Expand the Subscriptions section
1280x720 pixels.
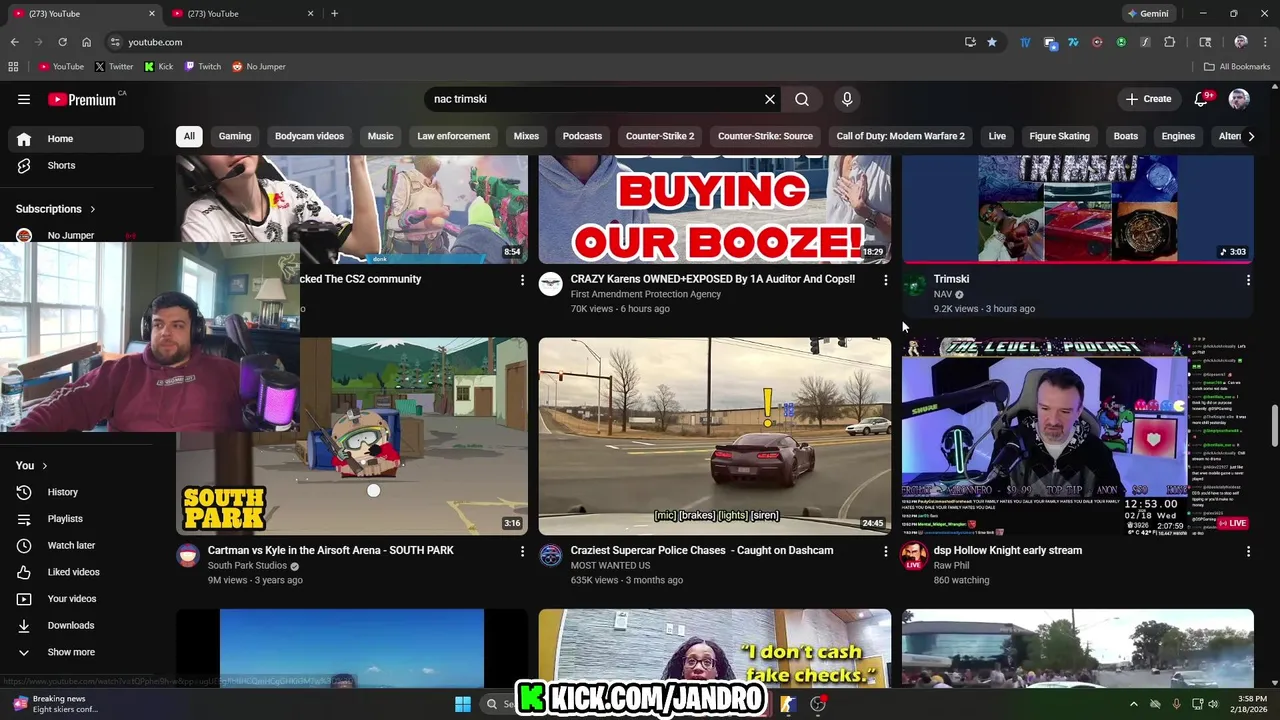click(x=56, y=209)
